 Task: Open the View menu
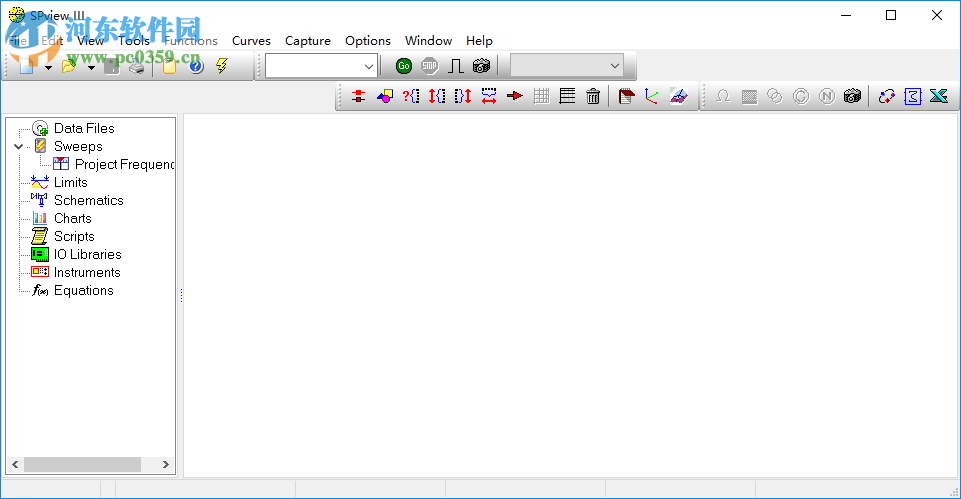[90, 40]
